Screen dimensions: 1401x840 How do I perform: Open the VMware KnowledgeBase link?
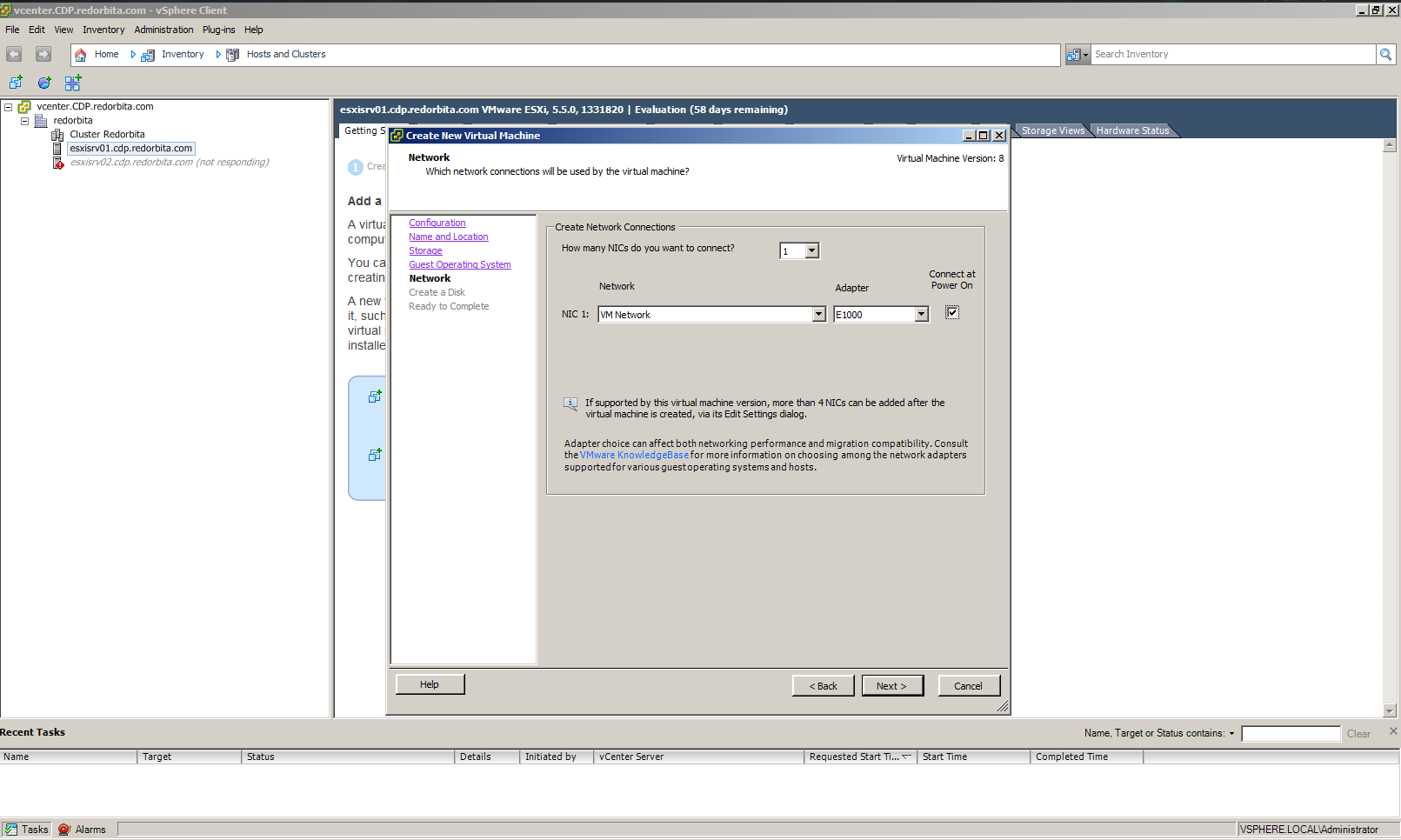pyautogui.click(x=634, y=455)
